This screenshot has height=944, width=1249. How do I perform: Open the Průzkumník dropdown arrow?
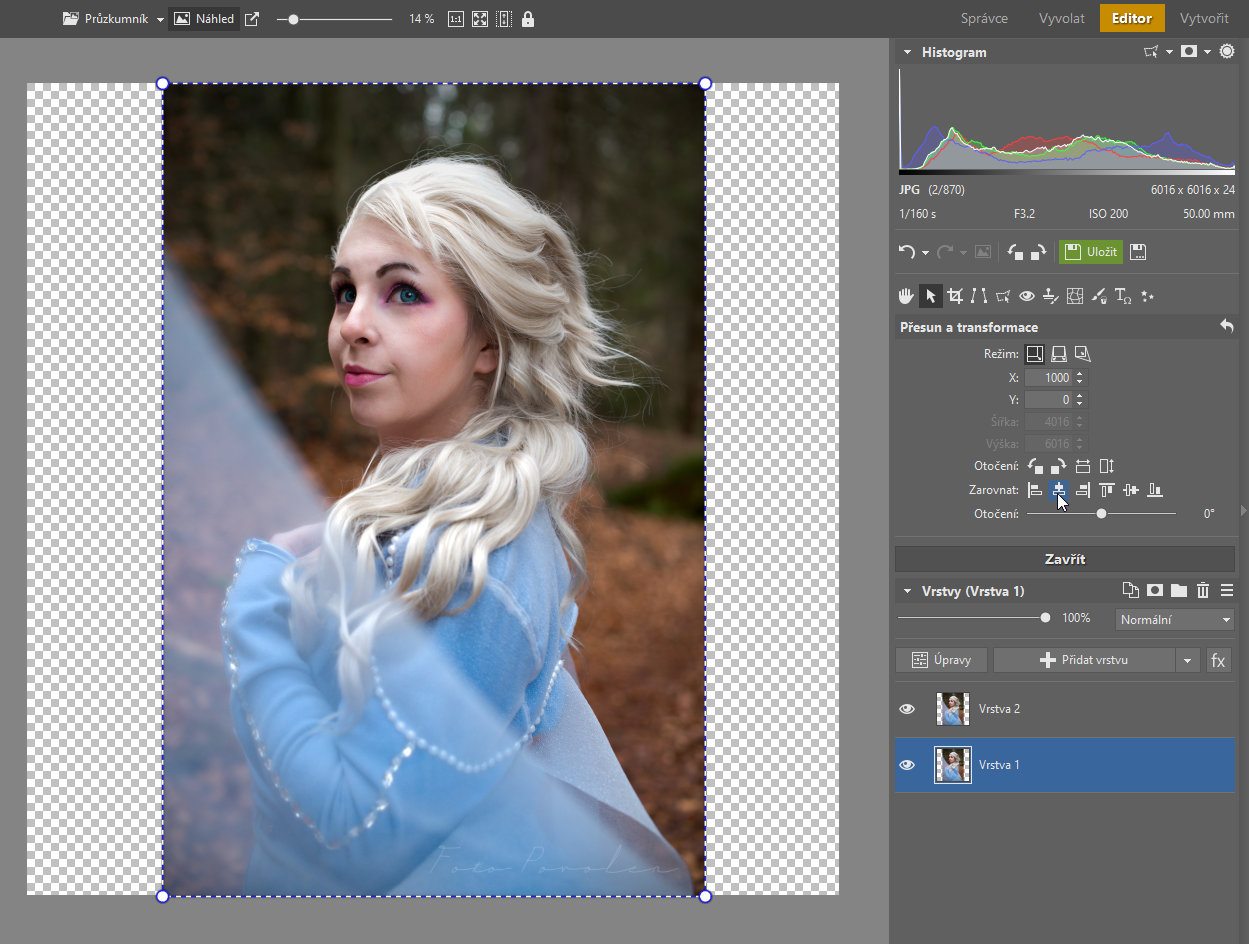point(160,19)
